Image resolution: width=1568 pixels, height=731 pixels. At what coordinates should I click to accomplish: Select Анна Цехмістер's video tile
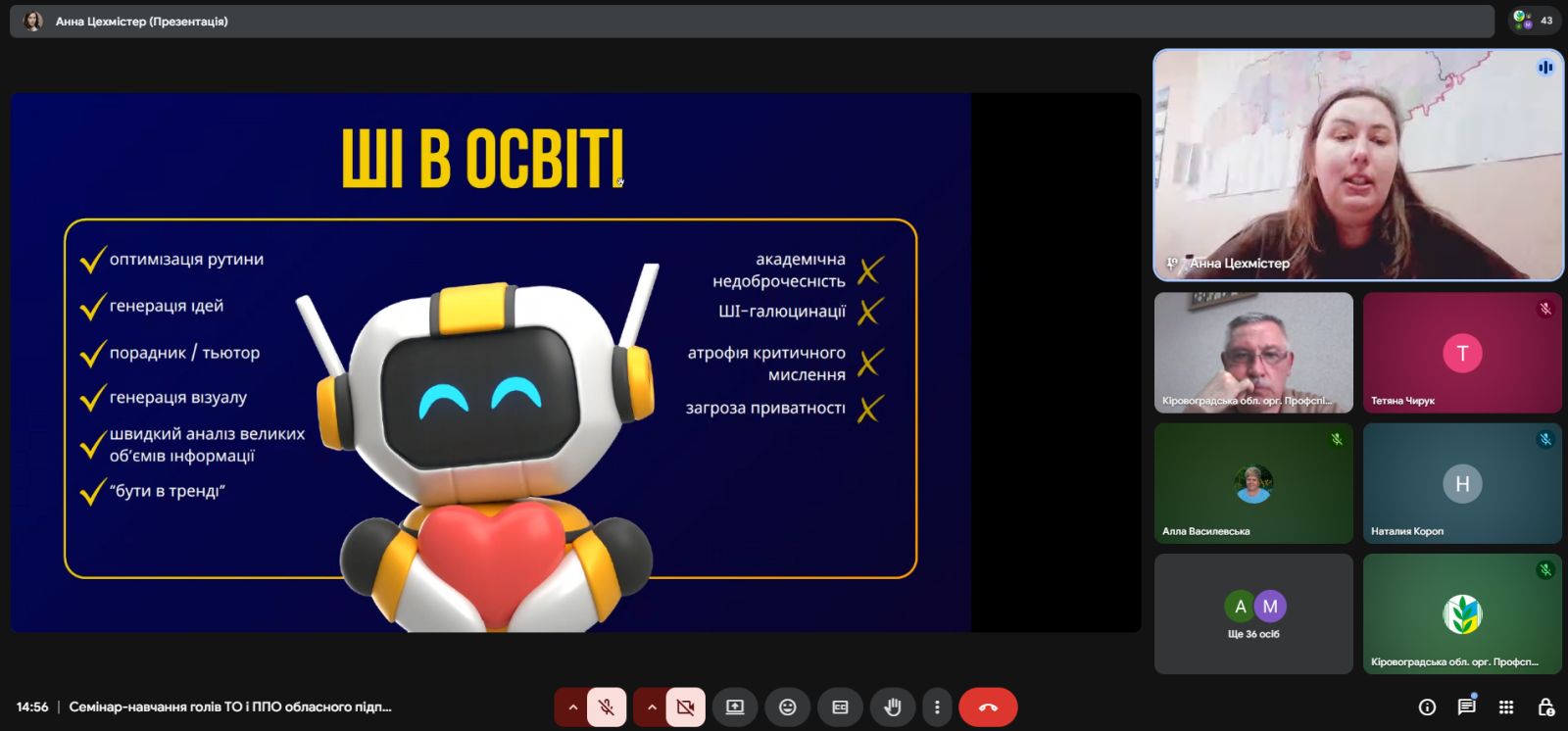click(x=1358, y=165)
